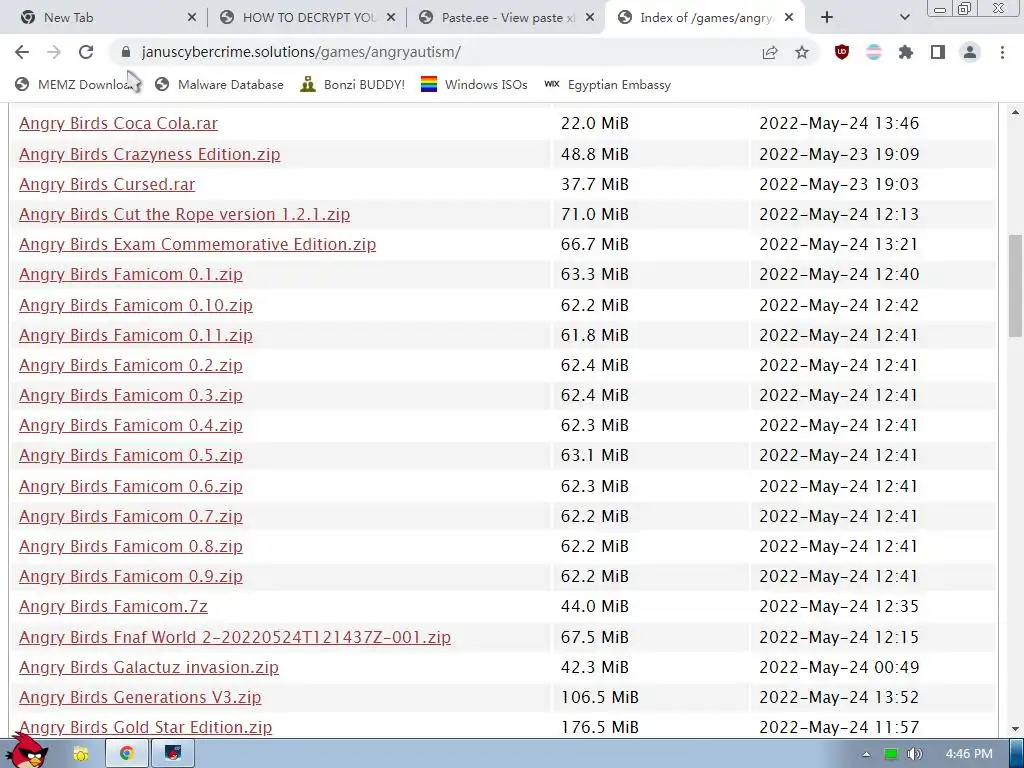The image size is (1024, 768).
Task: Download Angry Birds Famicom 0.11.zip
Action: pos(136,335)
